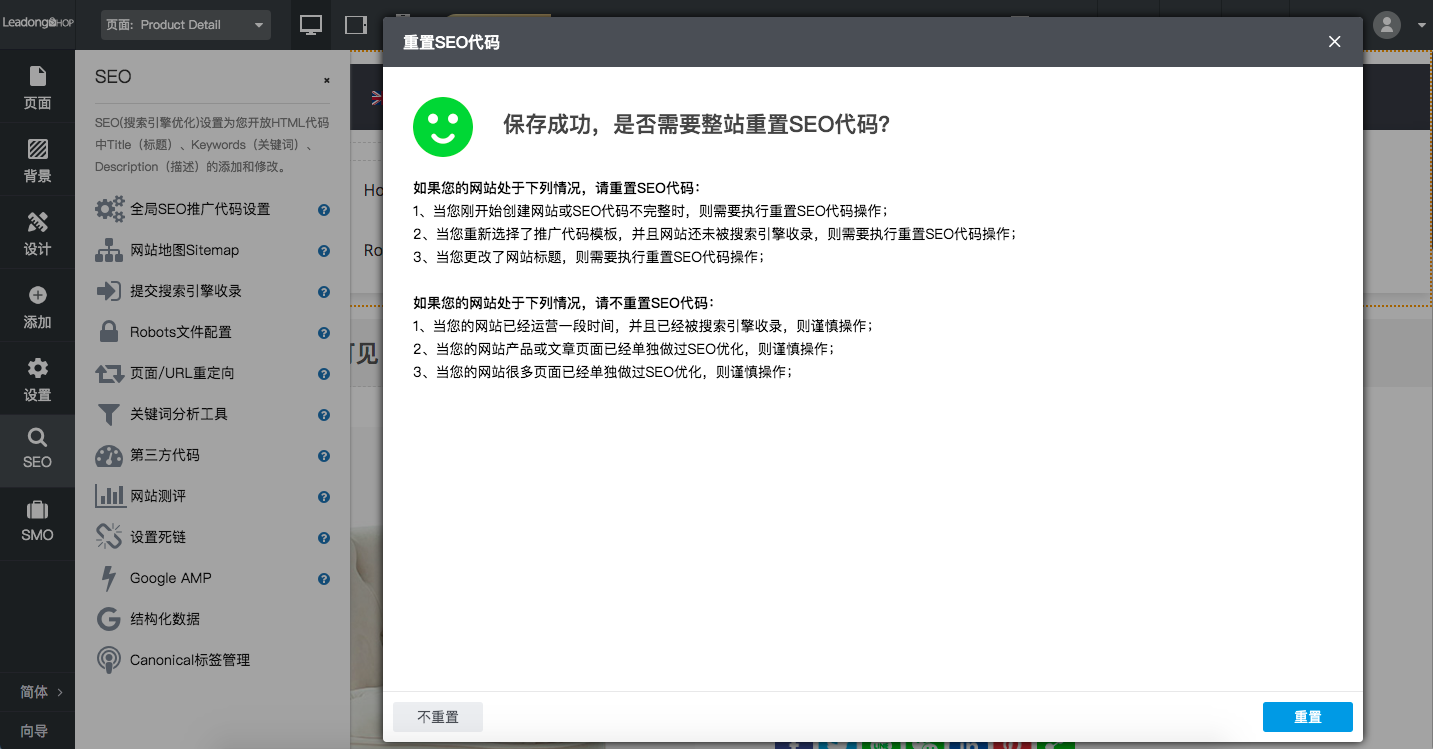Select the 背景 (Background) sidebar icon
The height and width of the screenshot is (749, 1433).
[37, 160]
